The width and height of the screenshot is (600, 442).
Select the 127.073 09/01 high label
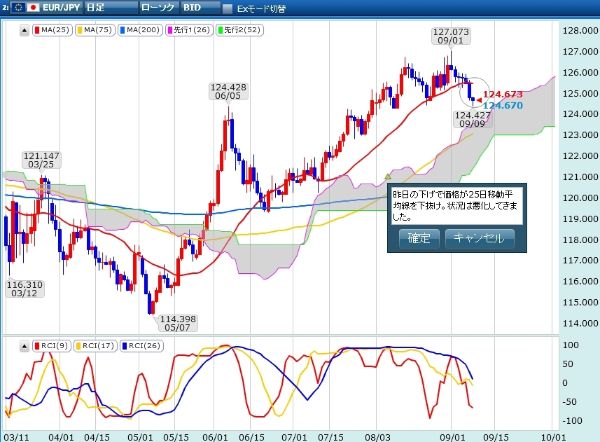click(x=451, y=36)
